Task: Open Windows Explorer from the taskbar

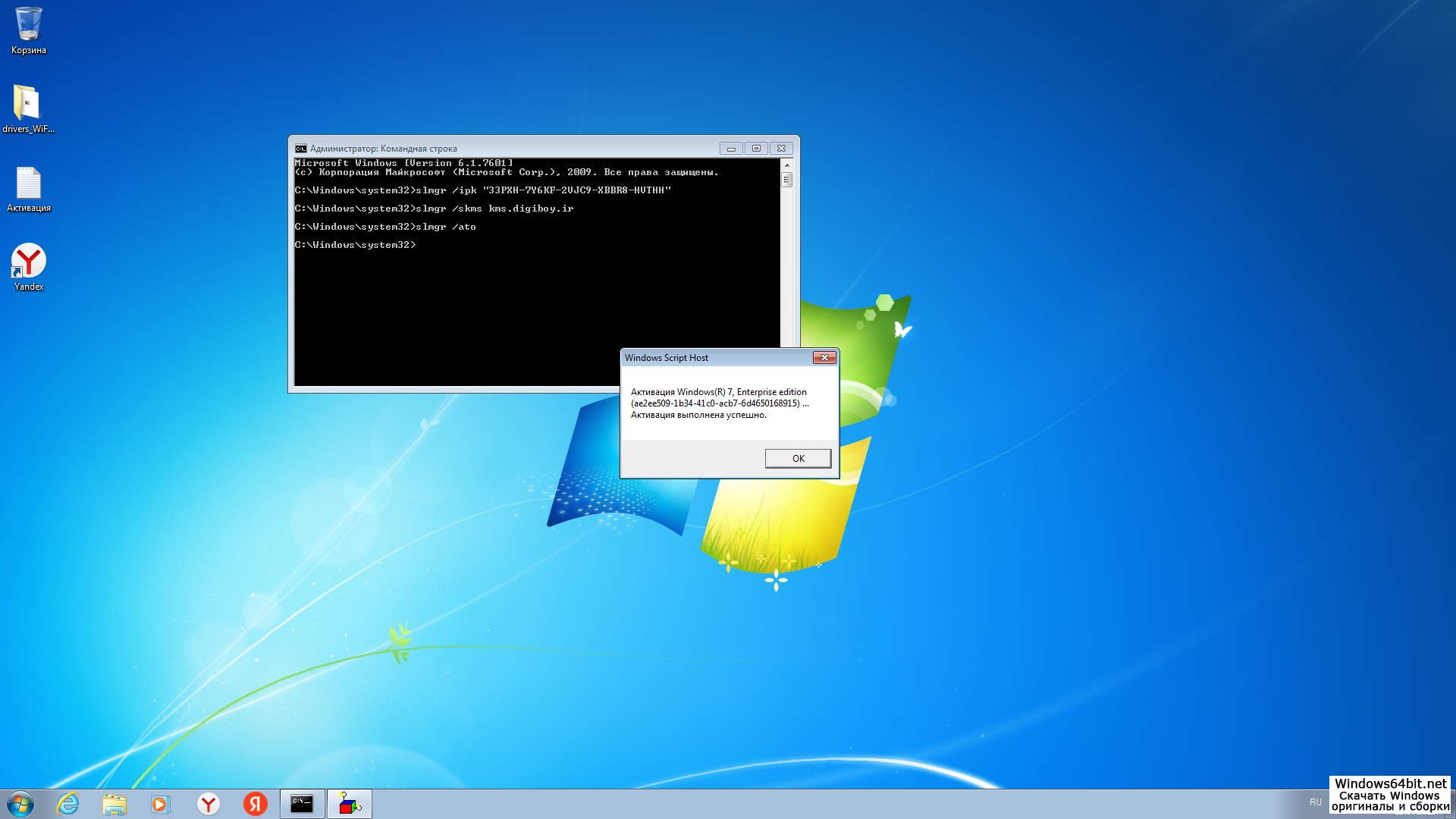Action: tap(115, 804)
